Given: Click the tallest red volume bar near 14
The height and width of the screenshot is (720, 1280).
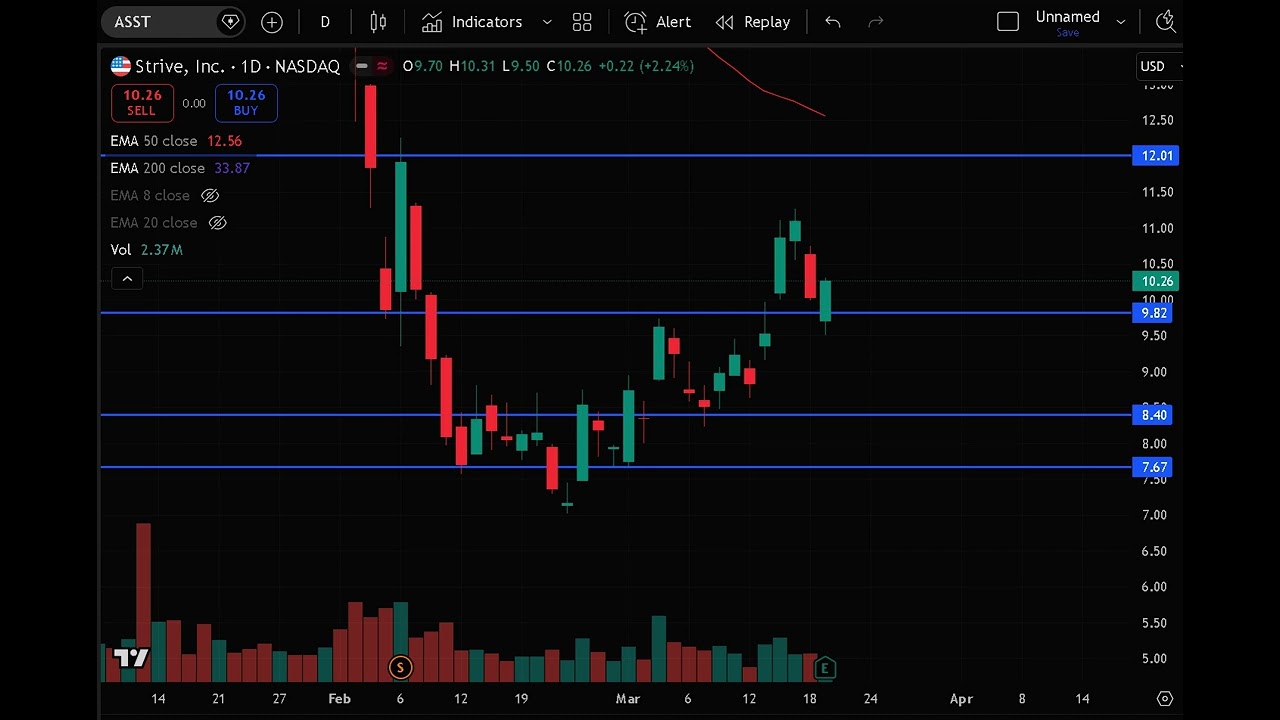Looking at the screenshot, I should [x=143, y=602].
